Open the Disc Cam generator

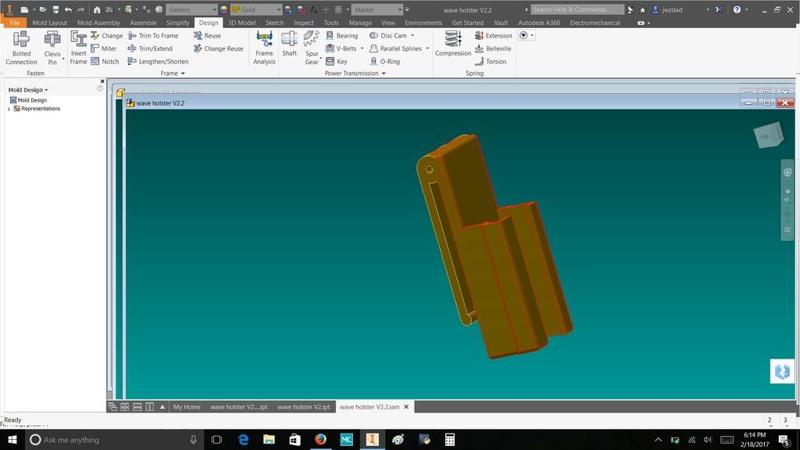388,35
